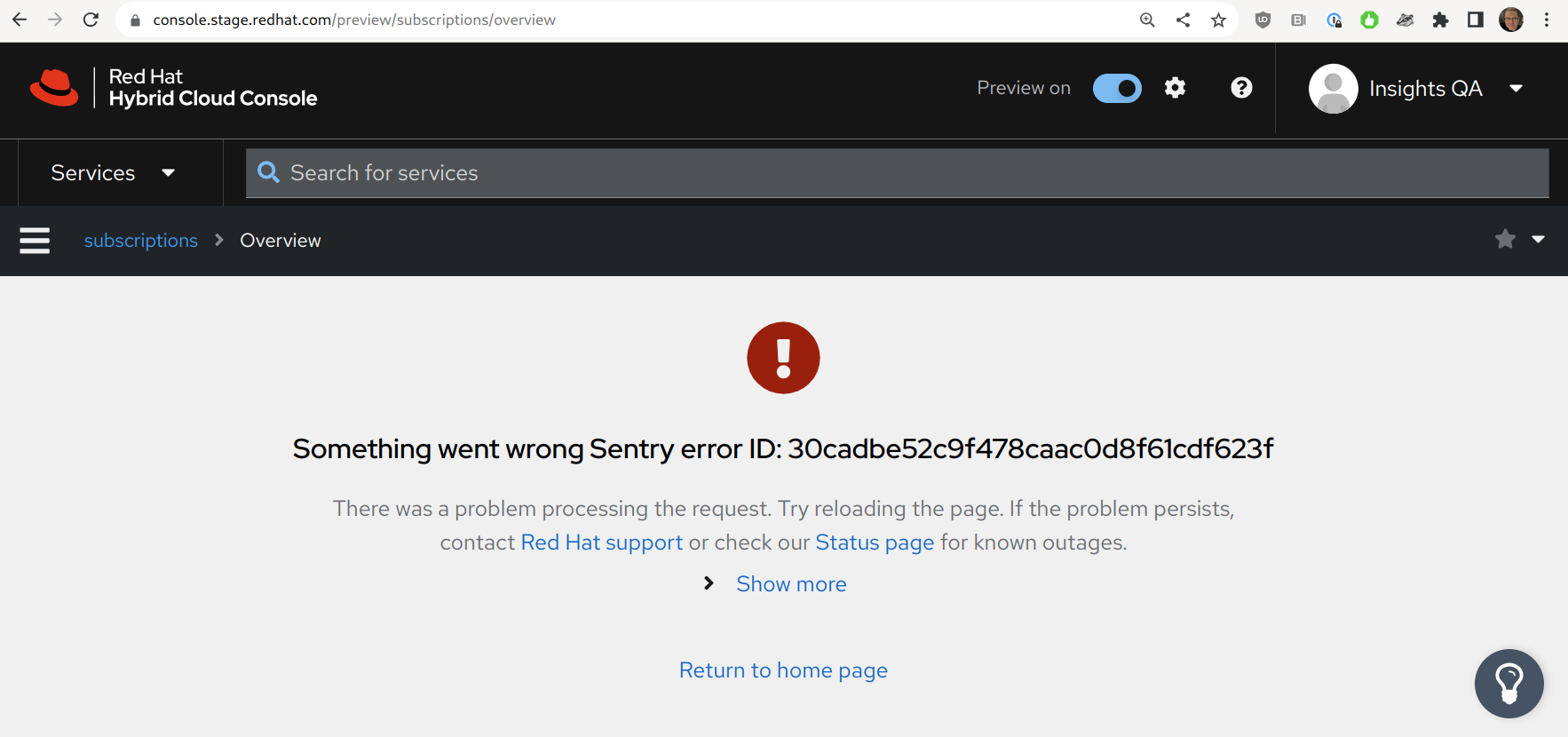1568x737 pixels.
Task: Click the lightbulb feedback button
Action: tap(1509, 683)
